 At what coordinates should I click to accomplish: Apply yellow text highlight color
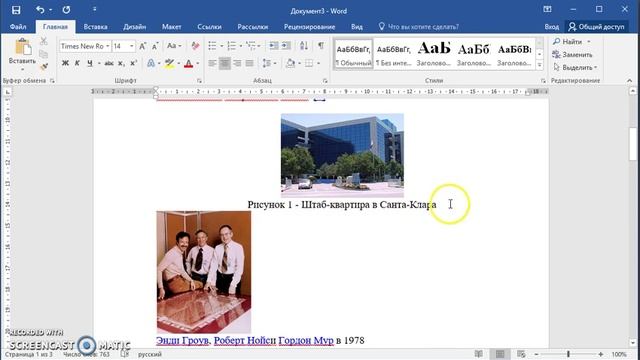pos(169,63)
